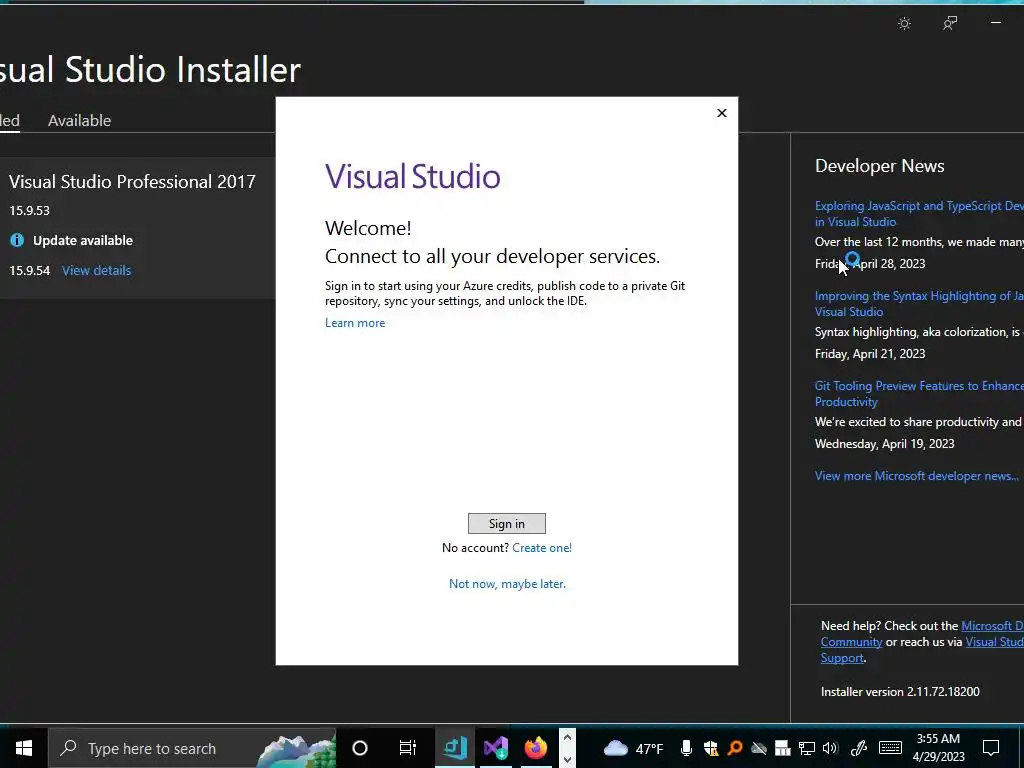Open the Learn more link

click(355, 323)
